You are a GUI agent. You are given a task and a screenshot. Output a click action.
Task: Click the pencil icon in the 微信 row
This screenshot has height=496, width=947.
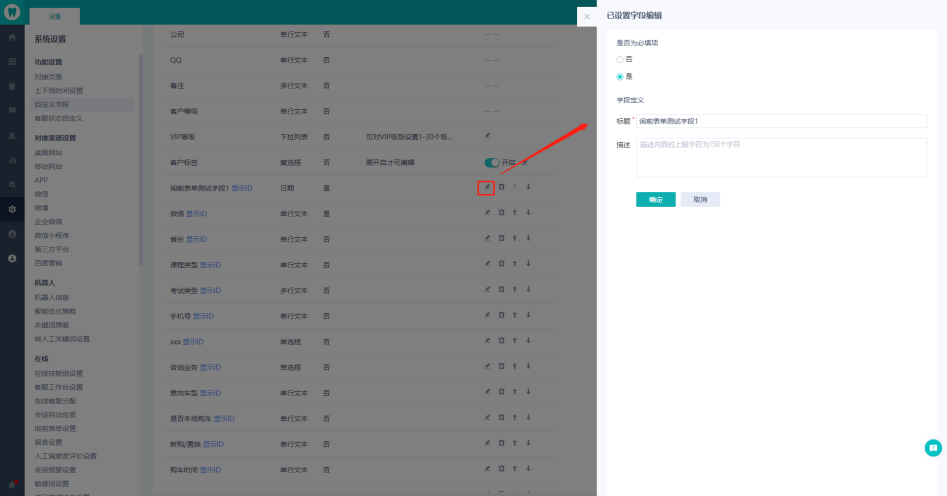[x=487, y=213]
